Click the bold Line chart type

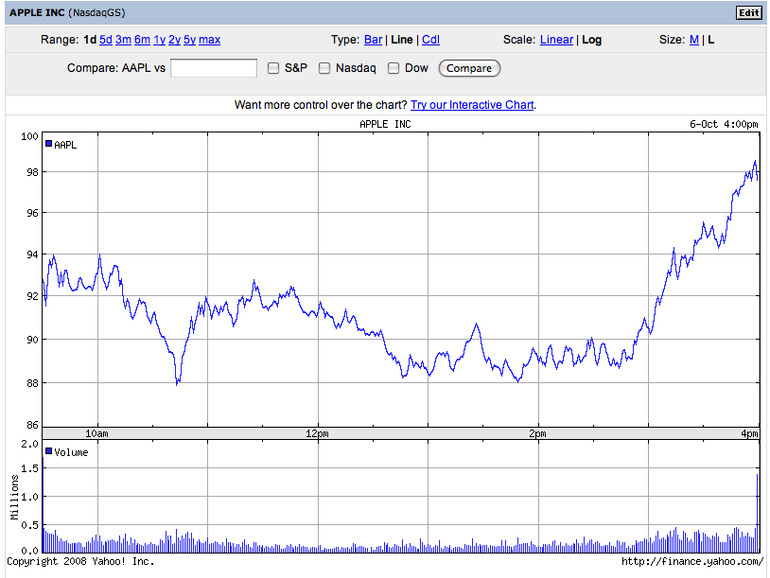pos(402,40)
